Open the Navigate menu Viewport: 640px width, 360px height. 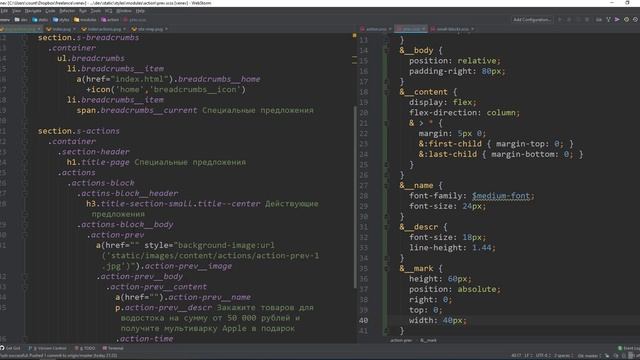33,11
